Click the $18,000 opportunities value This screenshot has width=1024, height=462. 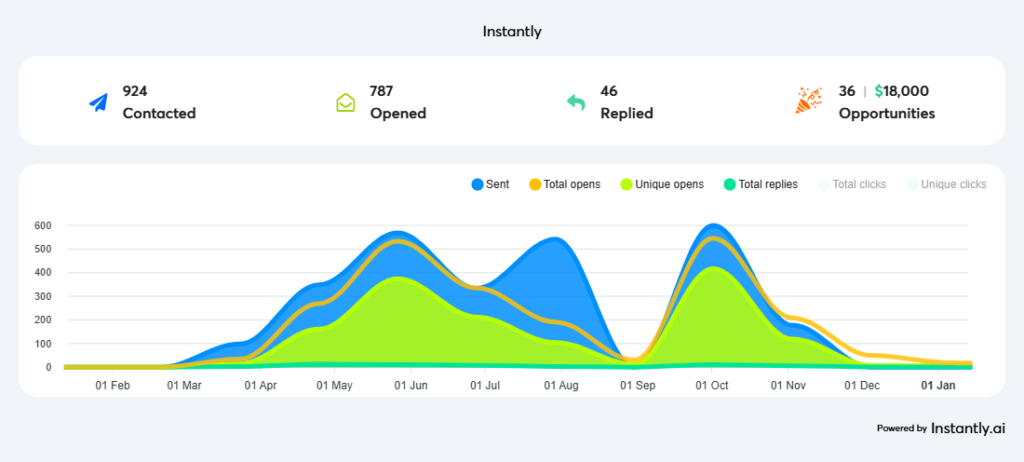point(902,91)
